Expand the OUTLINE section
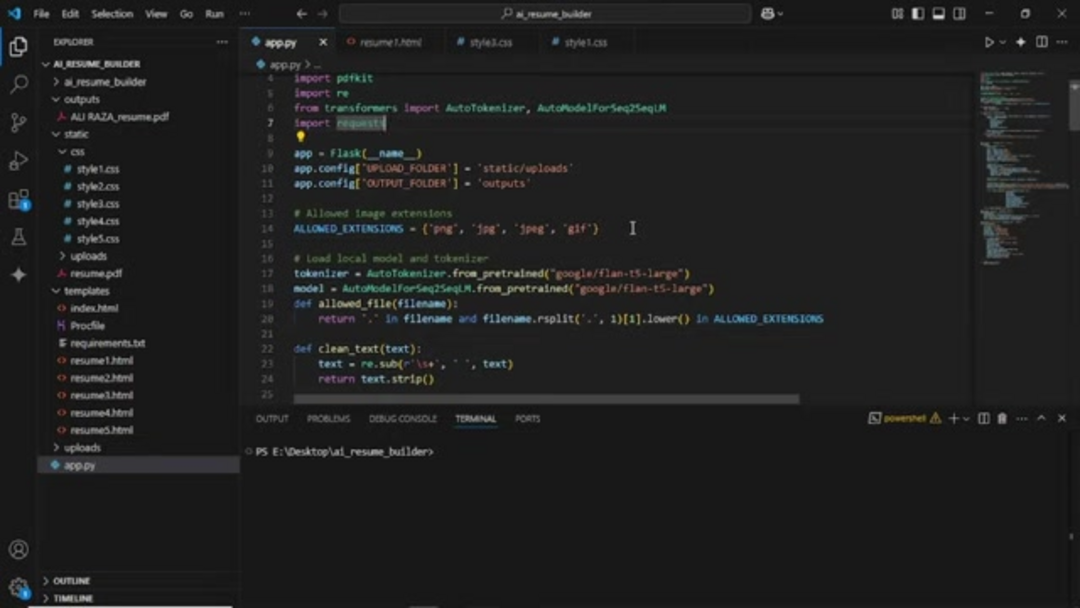This screenshot has height=608, width=1080. click(x=71, y=581)
